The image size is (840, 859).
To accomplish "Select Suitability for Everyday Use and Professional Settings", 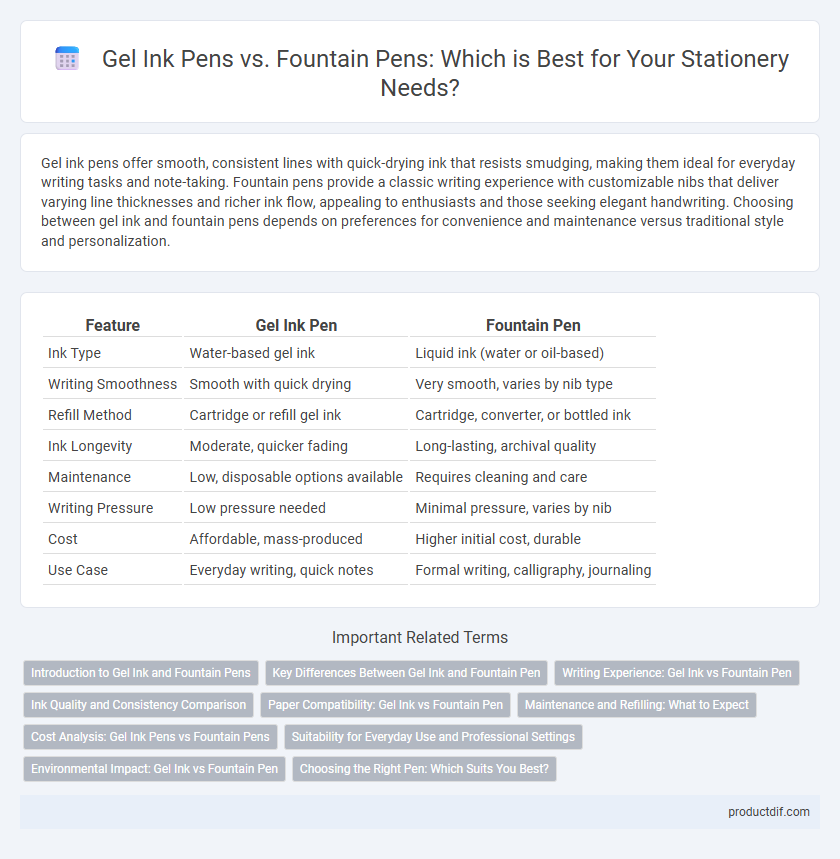I will [433, 737].
